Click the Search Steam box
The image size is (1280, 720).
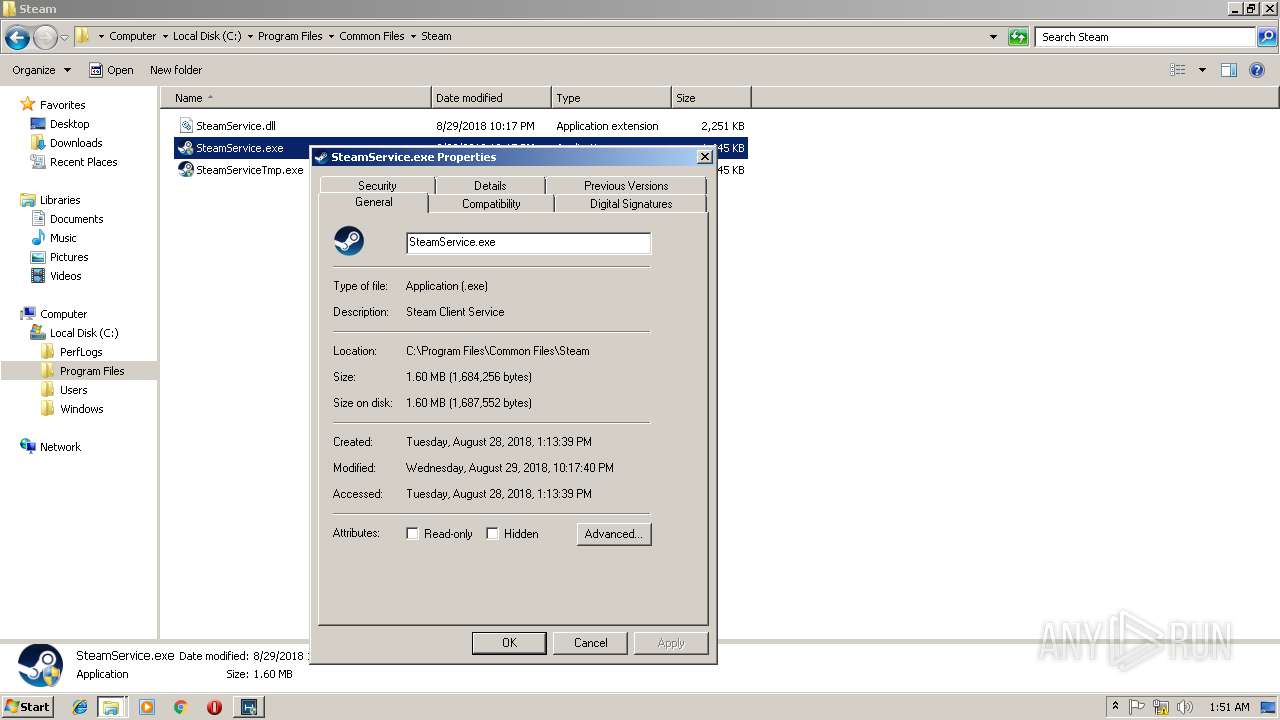coord(1145,37)
